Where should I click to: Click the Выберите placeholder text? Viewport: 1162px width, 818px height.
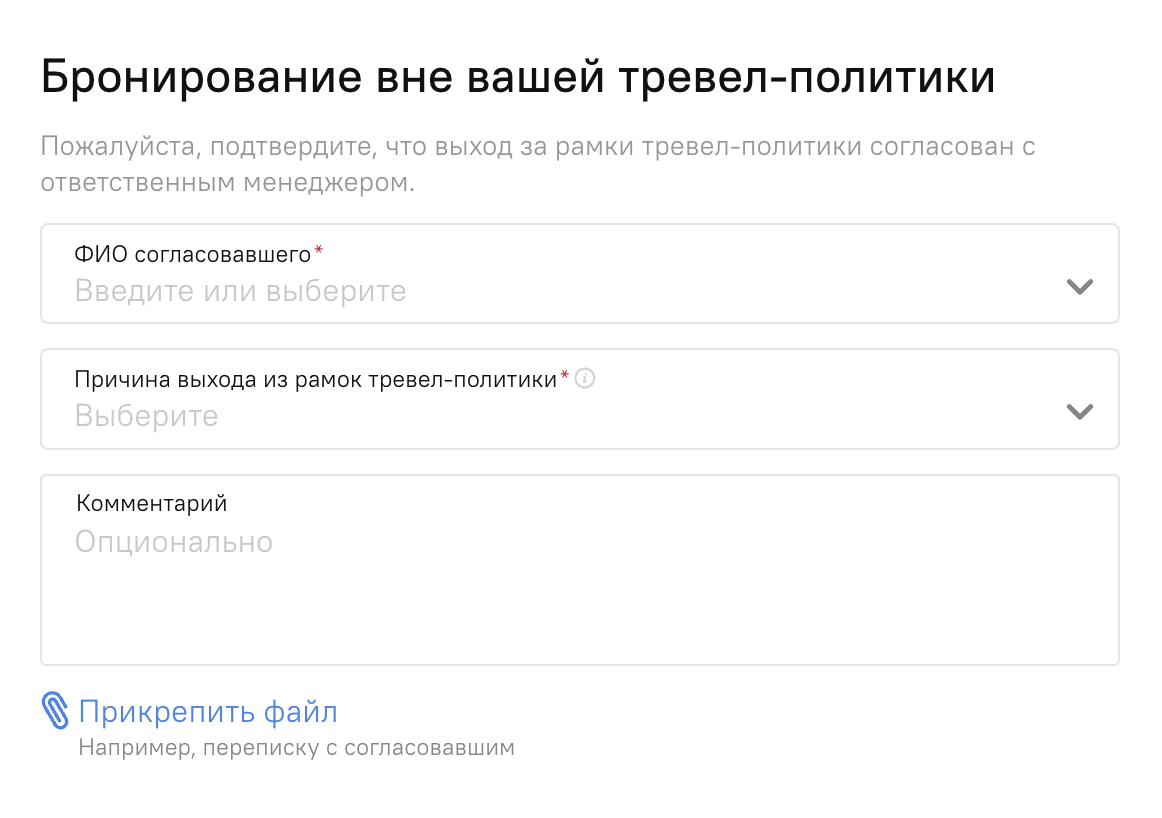coord(147,416)
